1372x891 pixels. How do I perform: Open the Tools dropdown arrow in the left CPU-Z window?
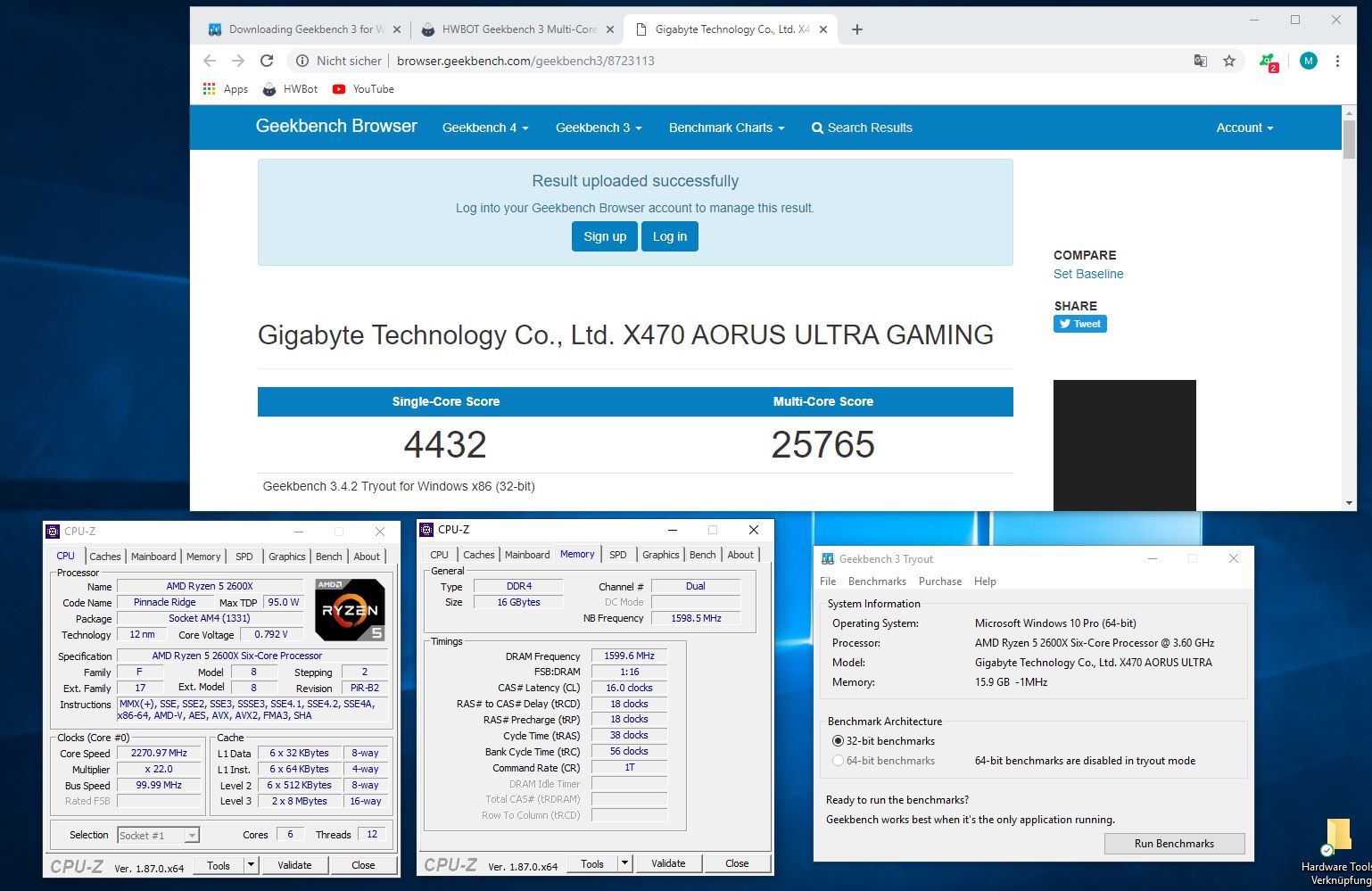pos(252,865)
